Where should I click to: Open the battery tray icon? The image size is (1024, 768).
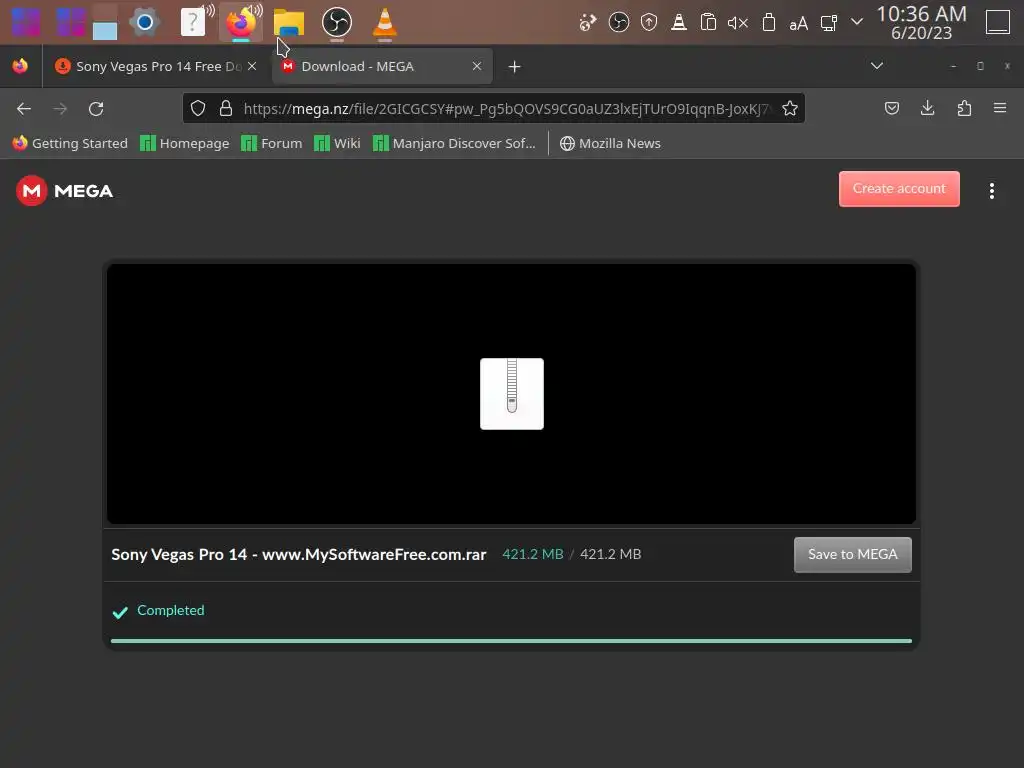pyautogui.click(x=769, y=23)
